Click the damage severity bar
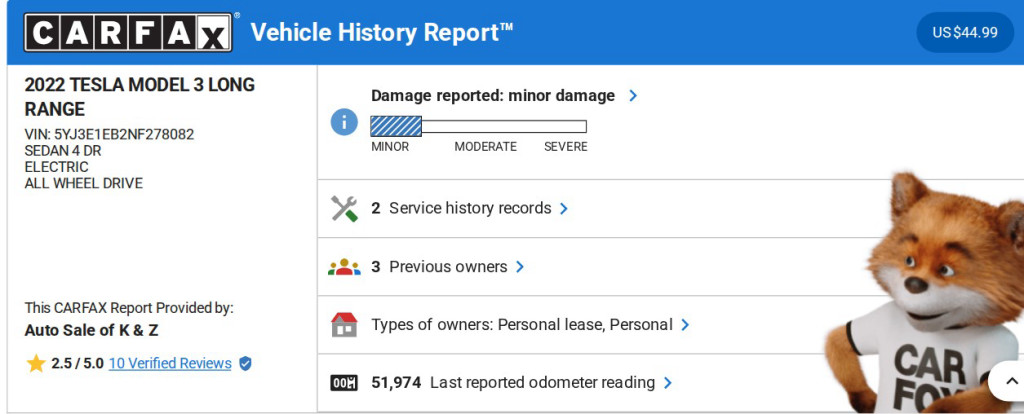Screen dimensions: 1024x414 tap(478, 126)
